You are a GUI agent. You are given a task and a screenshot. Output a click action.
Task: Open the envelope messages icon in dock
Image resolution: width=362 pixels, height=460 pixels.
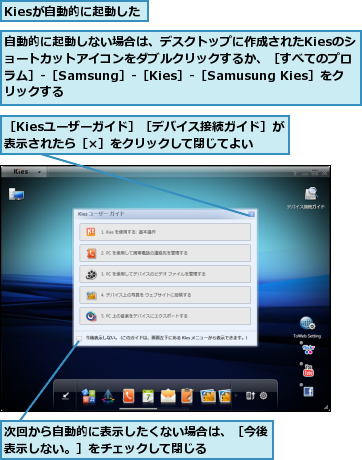coord(168,396)
